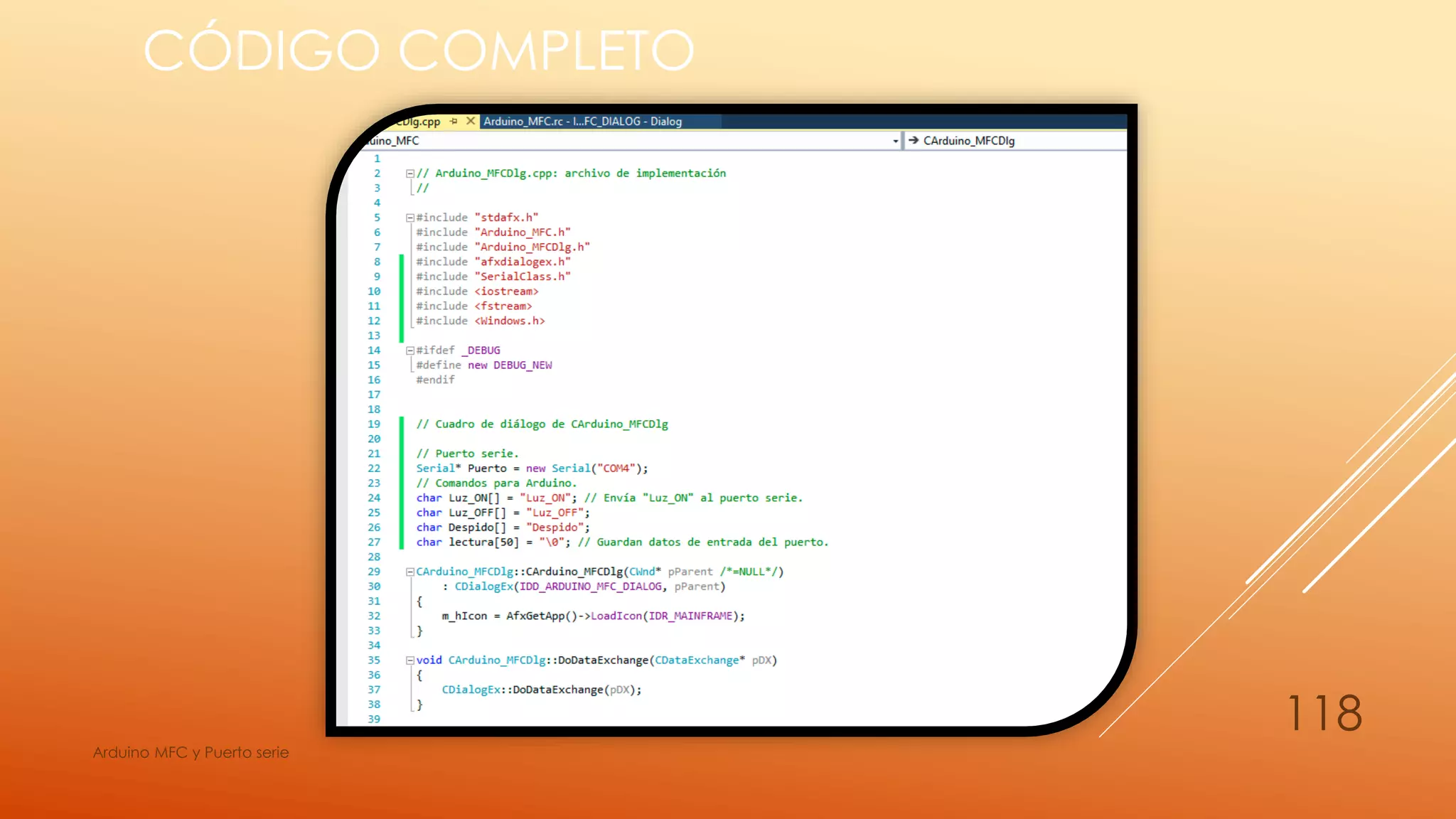This screenshot has width=1456, height=819.
Task: Click the 'char Despido[]' declaration line
Action: click(x=503, y=528)
